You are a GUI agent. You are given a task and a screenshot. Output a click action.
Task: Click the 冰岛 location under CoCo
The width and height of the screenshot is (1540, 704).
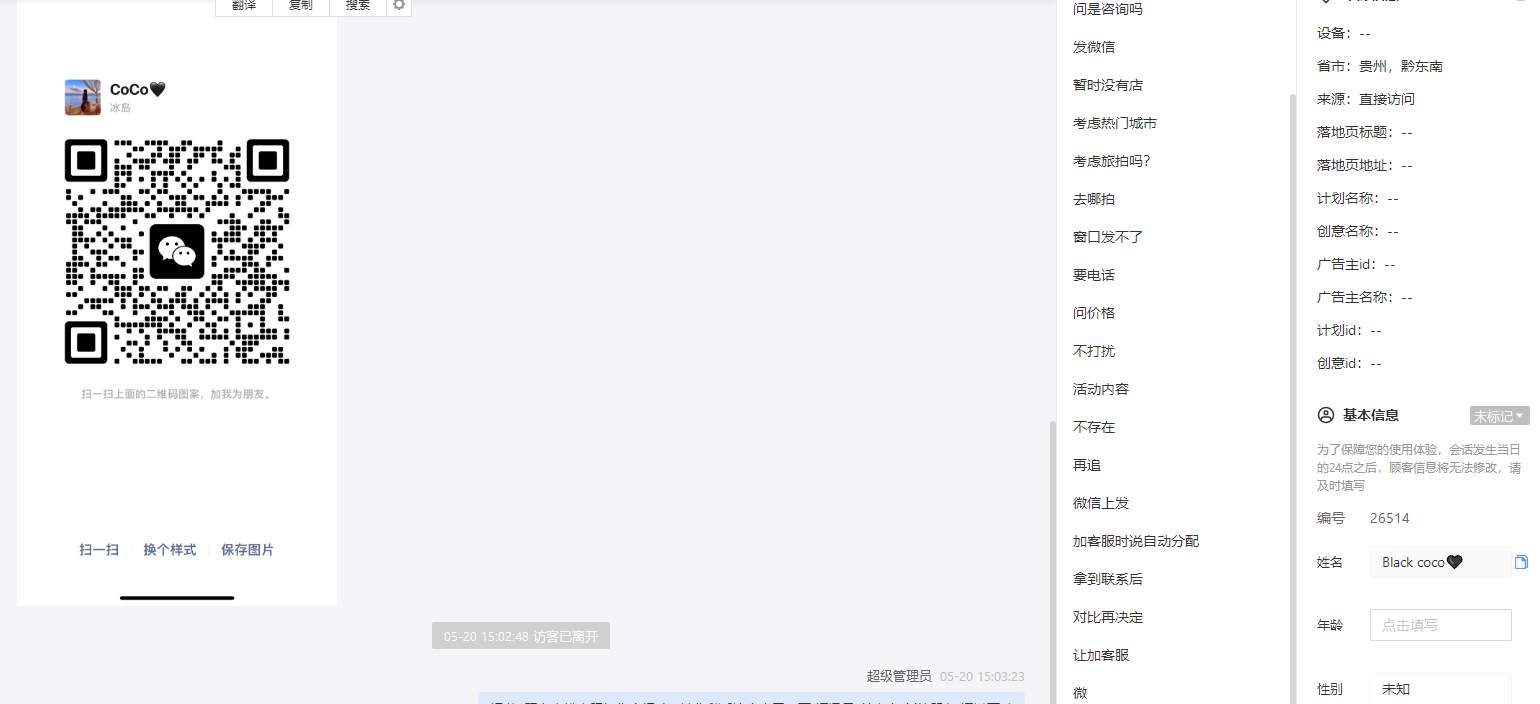[x=120, y=108]
